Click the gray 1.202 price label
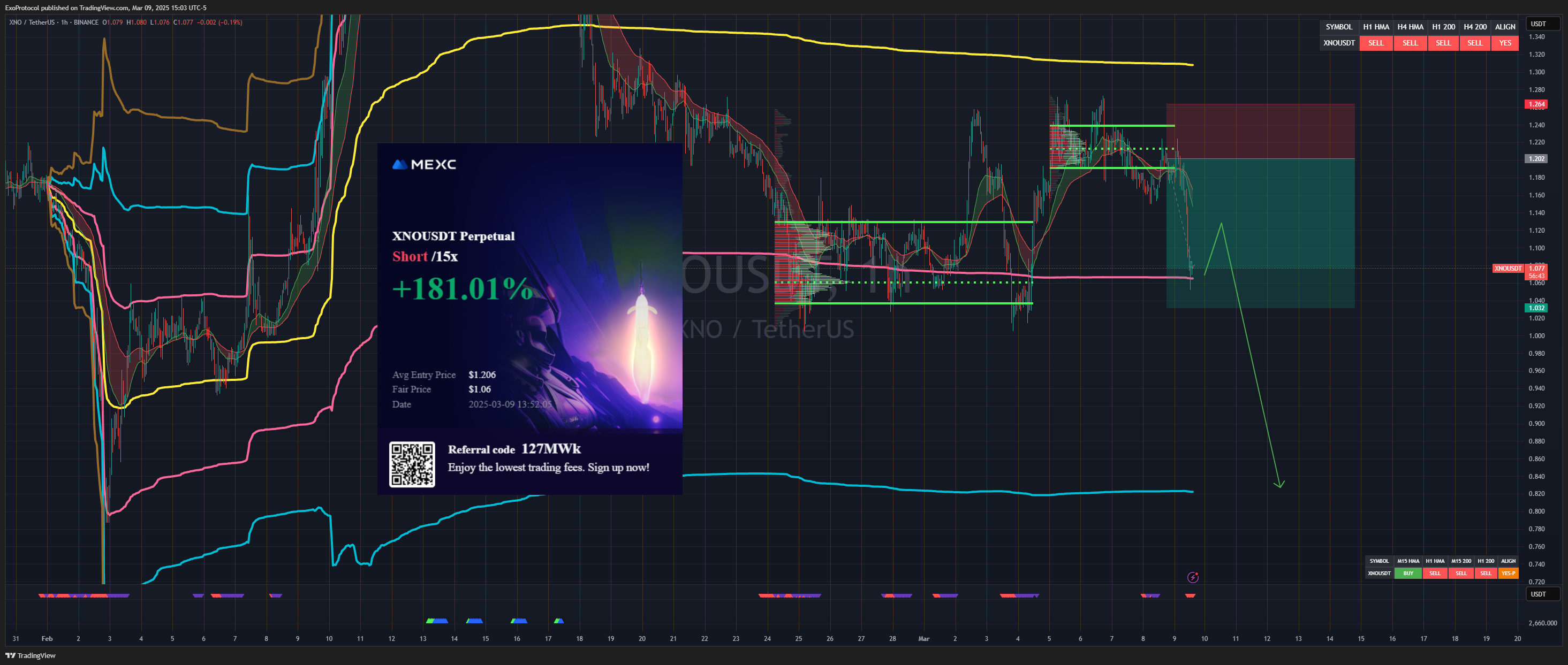This screenshot has height=665, width=1568. pyautogui.click(x=1536, y=159)
